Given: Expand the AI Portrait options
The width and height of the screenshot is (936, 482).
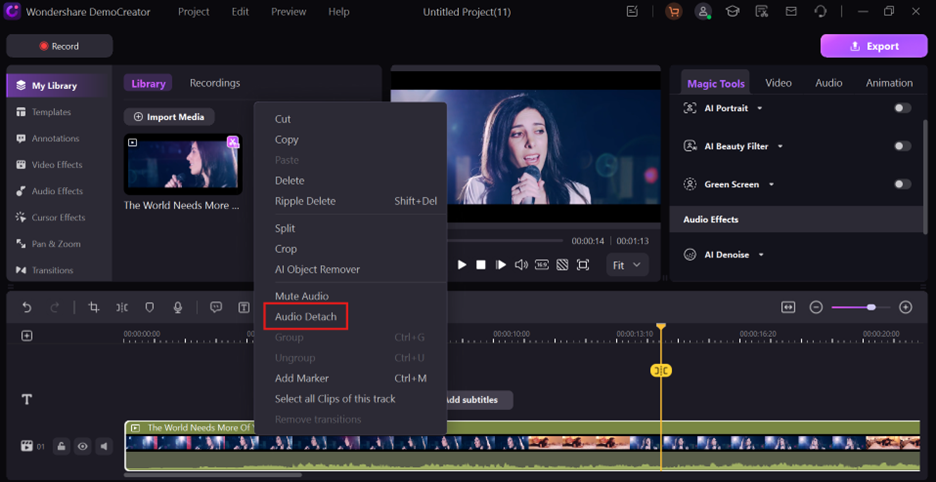Looking at the screenshot, I should coord(760,108).
